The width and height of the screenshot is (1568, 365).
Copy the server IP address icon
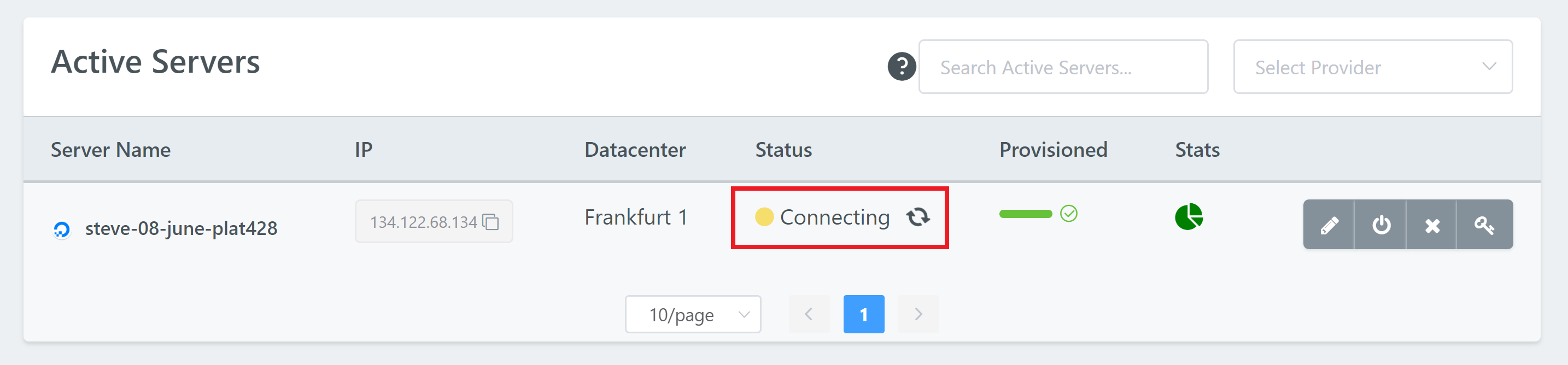490,222
